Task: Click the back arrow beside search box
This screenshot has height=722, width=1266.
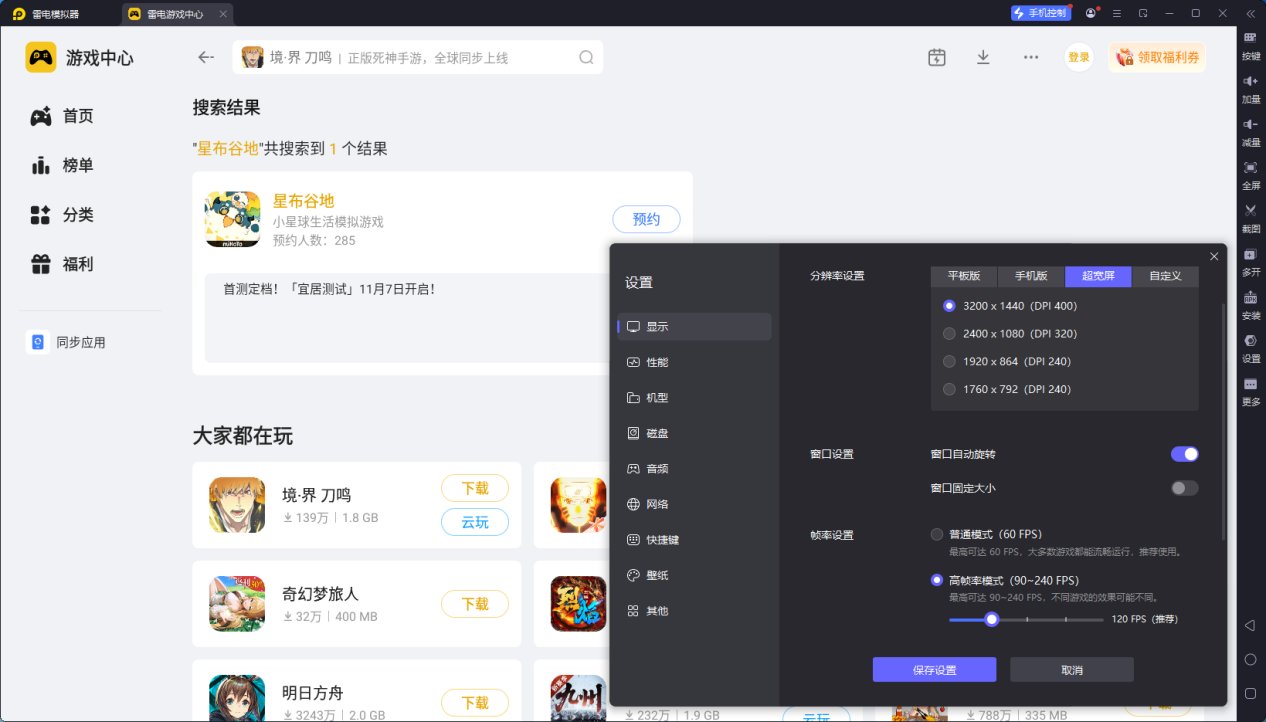Action: point(206,57)
